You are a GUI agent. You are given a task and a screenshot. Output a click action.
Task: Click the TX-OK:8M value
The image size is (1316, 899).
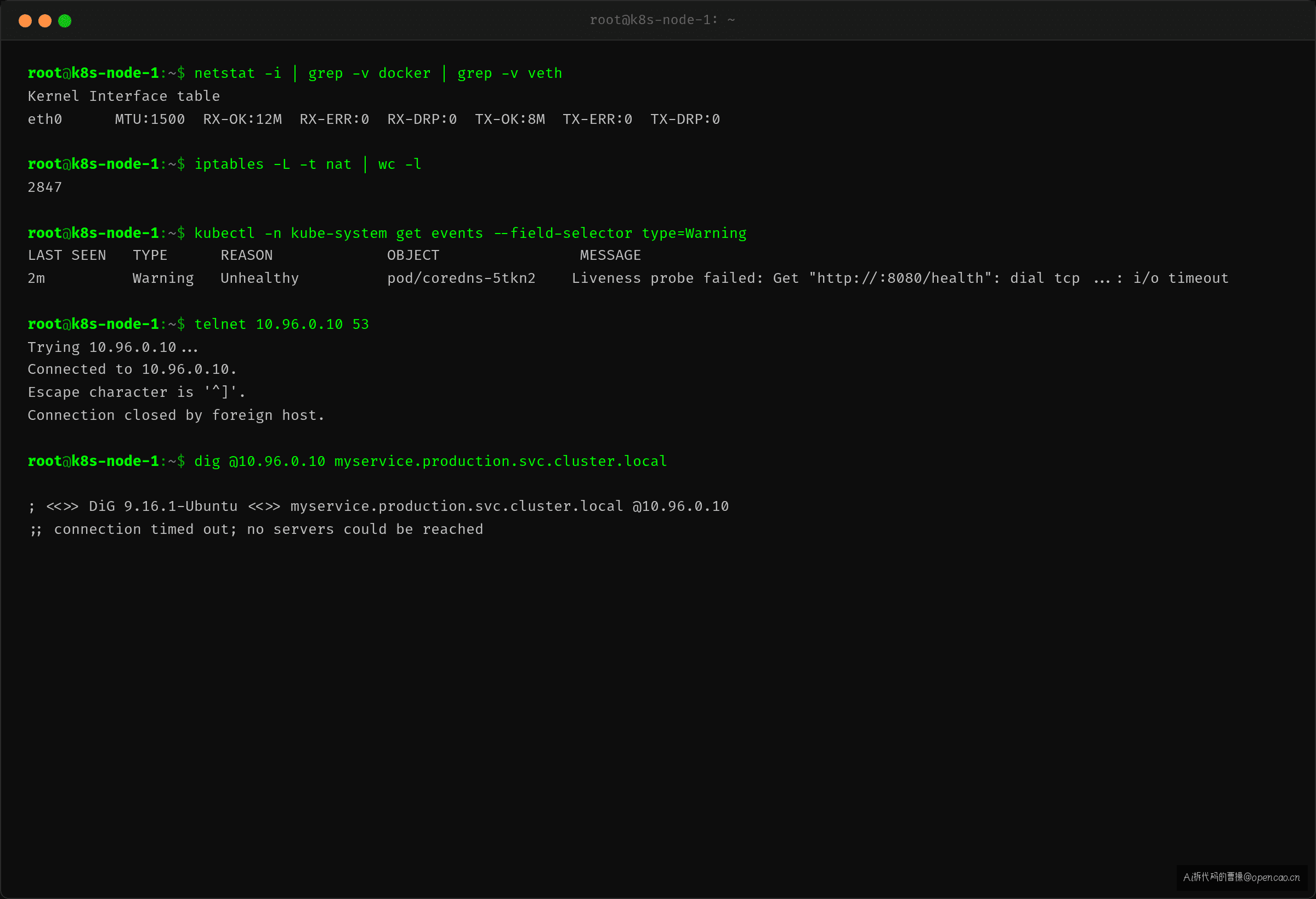(509, 119)
